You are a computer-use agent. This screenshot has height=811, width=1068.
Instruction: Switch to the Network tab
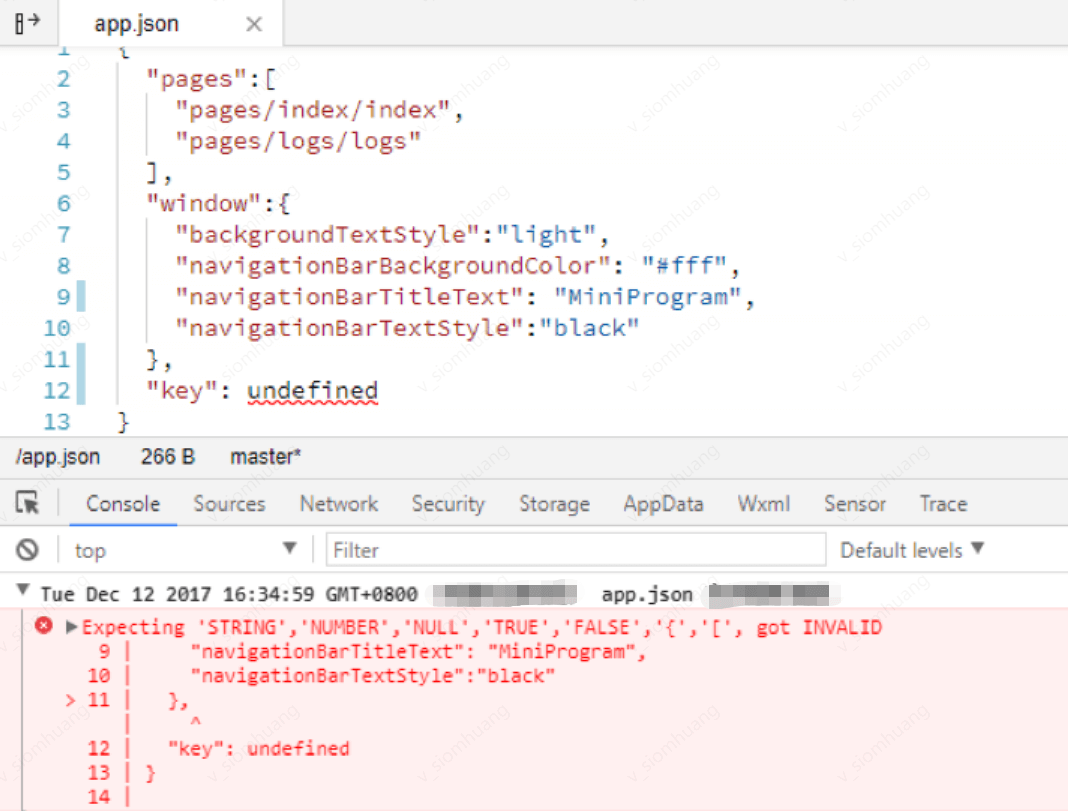(339, 504)
